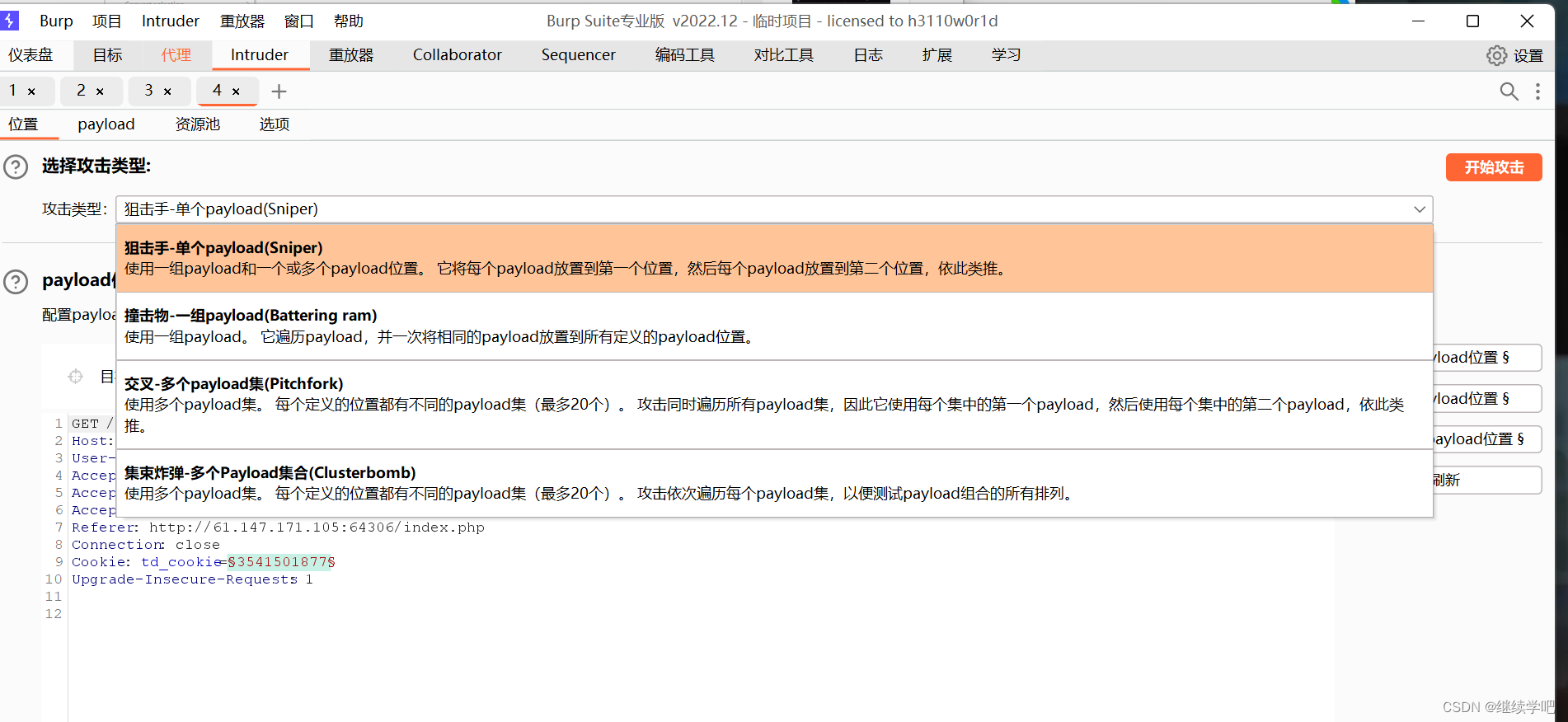1568x722 pixels.
Task: Open the settings gear icon
Action: pyautogui.click(x=1496, y=55)
